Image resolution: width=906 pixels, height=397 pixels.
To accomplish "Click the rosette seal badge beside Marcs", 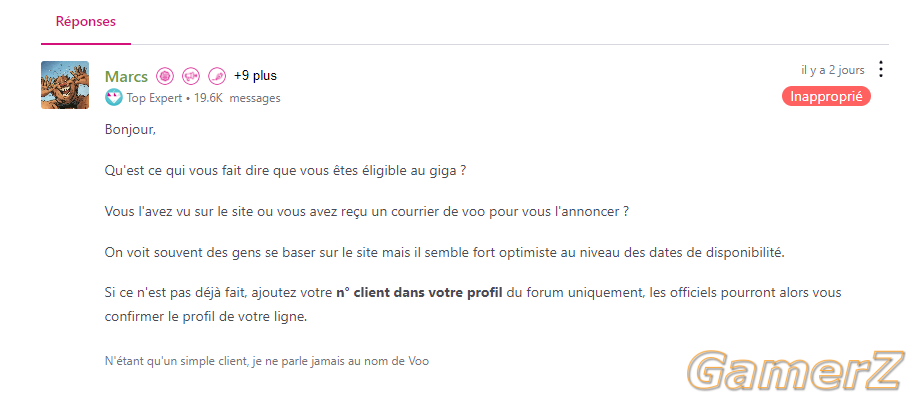I will pyautogui.click(x=165, y=76).
